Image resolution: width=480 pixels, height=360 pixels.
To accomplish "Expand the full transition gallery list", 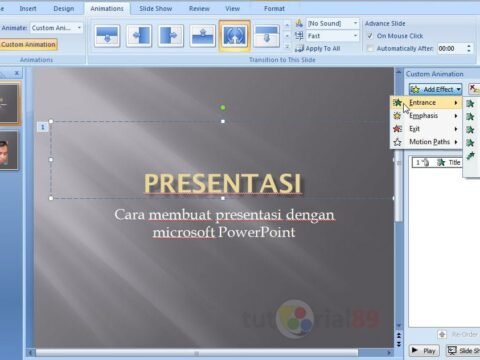I will (287, 47).
